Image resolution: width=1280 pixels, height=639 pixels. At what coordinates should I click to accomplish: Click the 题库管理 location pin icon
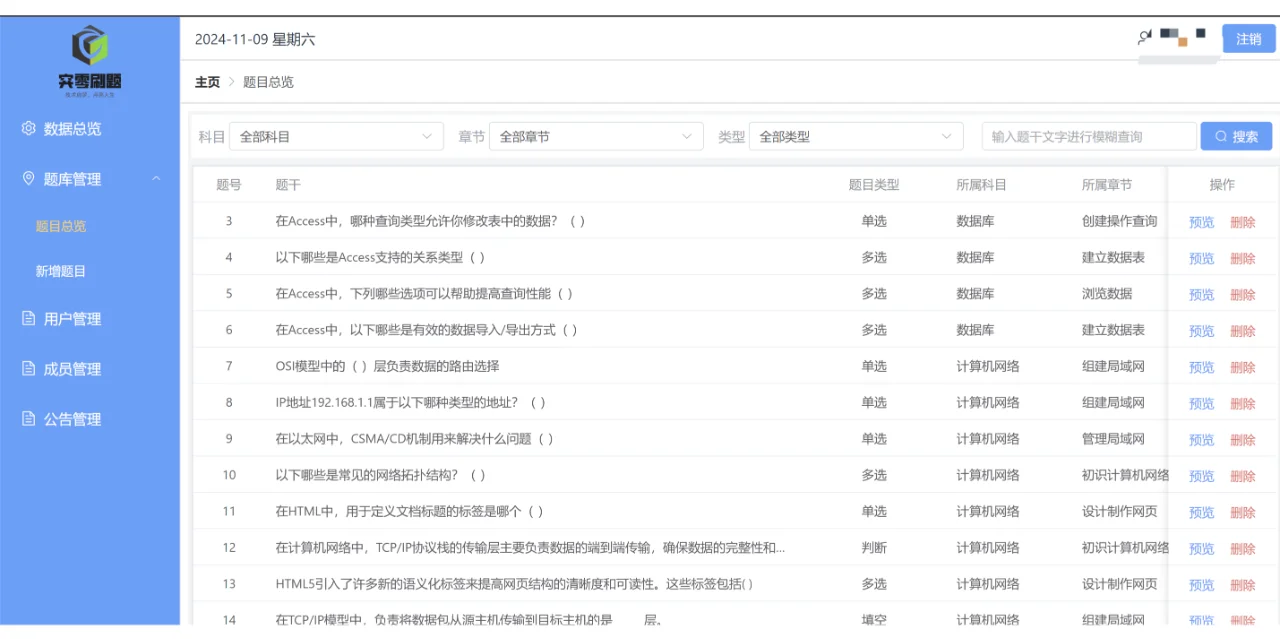(29, 179)
